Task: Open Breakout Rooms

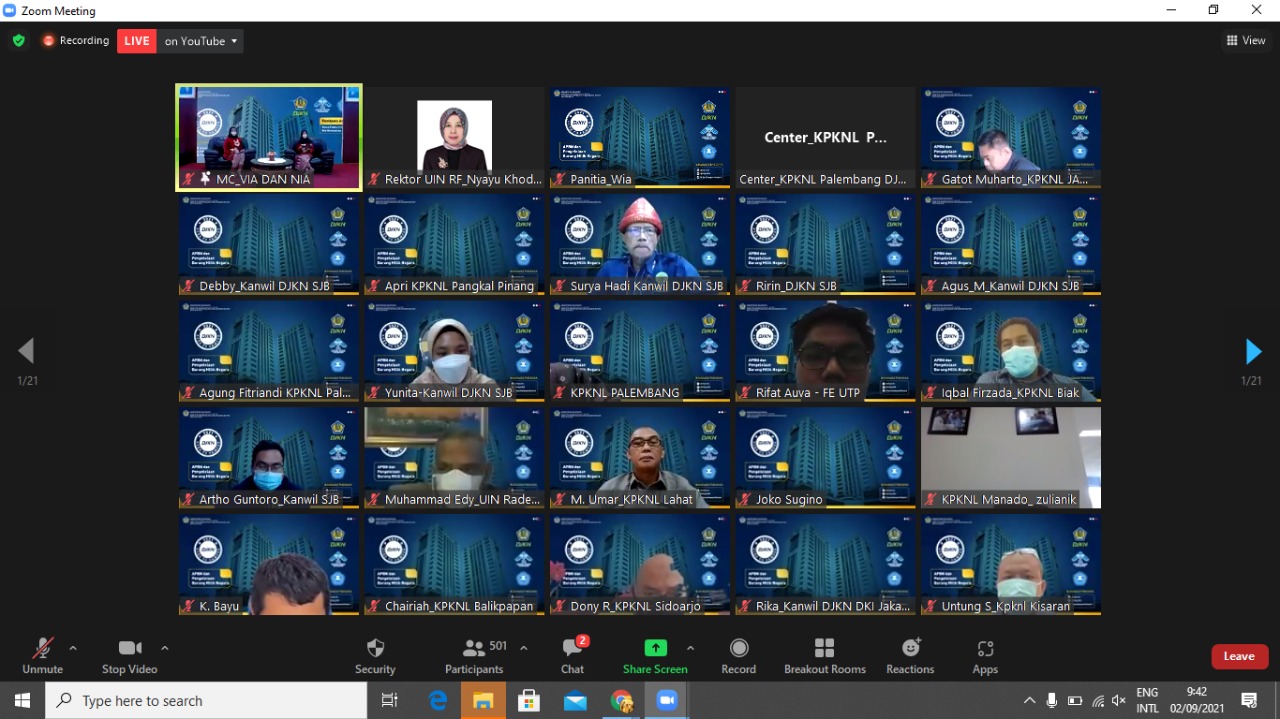Action: 824,655
